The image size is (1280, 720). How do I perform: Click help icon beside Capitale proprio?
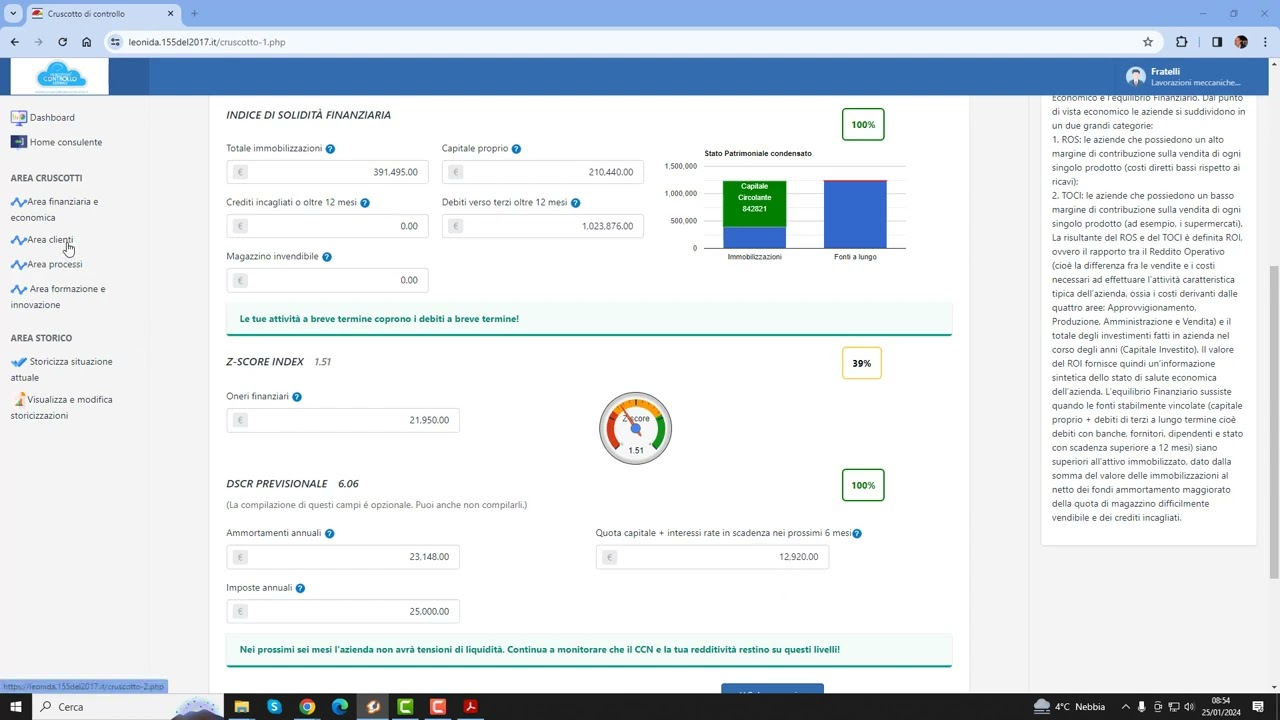click(516, 149)
